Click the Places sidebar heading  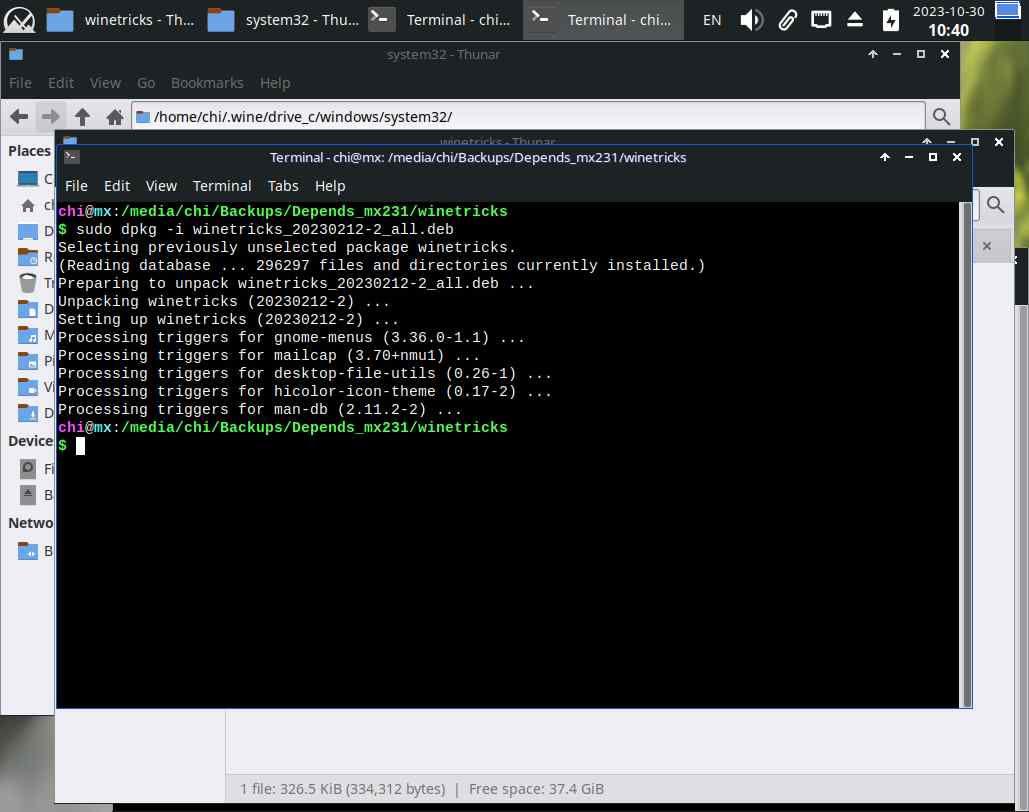coord(30,151)
